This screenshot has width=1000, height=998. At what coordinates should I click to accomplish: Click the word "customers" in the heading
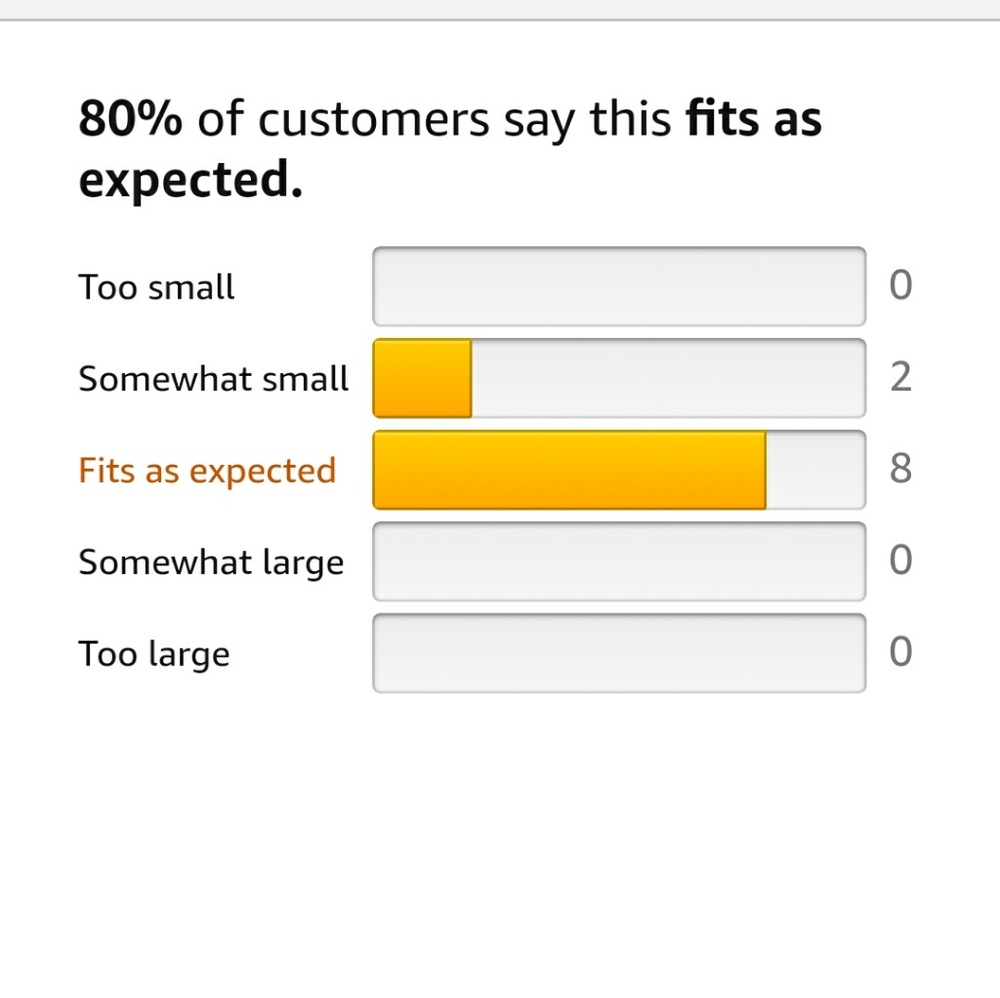tap(373, 121)
